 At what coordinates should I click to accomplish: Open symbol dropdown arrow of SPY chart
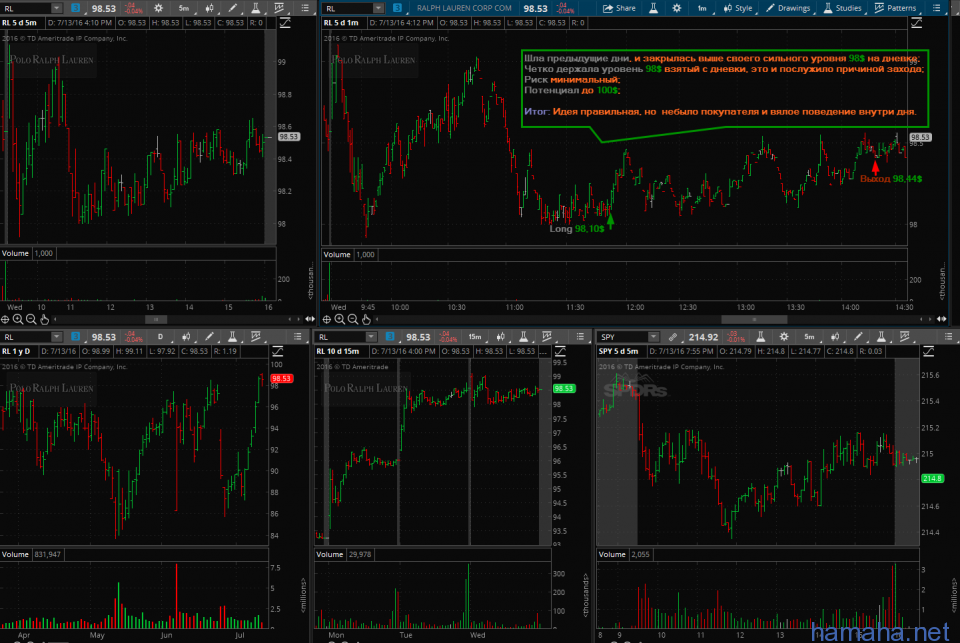click(653, 337)
